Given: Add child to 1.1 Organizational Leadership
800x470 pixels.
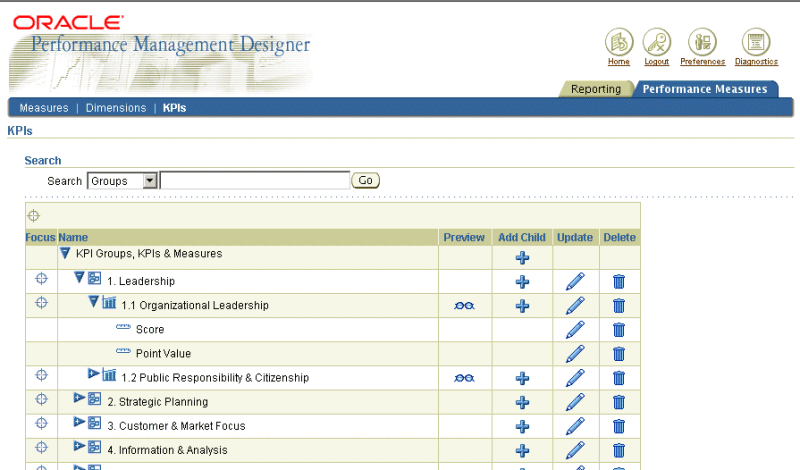Looking at the screenshot, I should (x=522, y=306).
